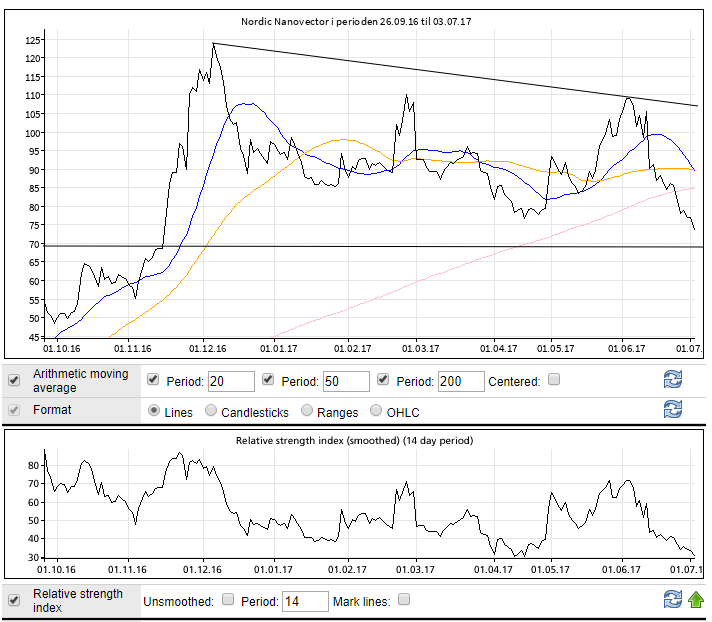Click the green up arrow icon
The width and height of the screenshot is (712, 622).
pyautogui.click(x=696, y=599)
